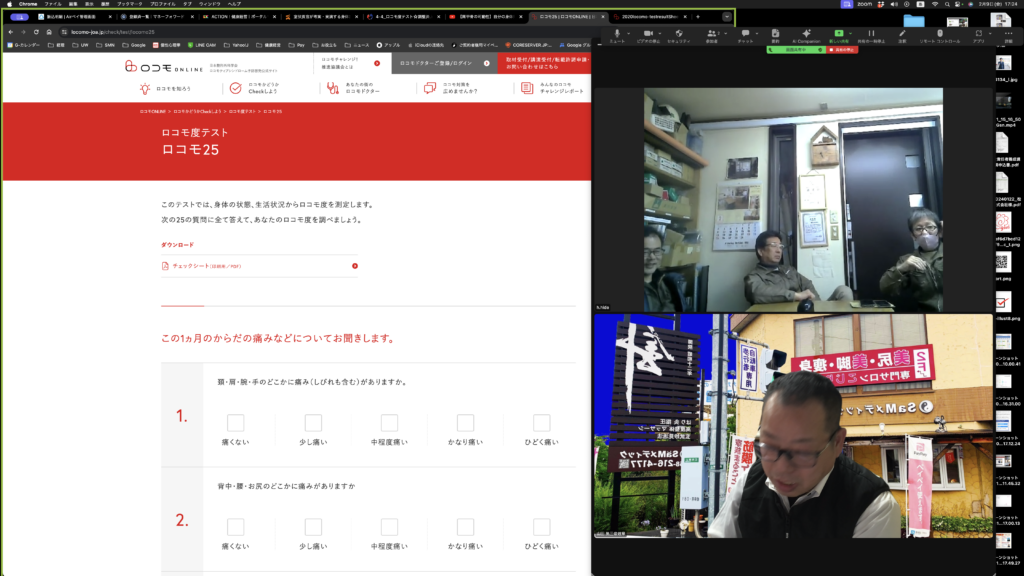Open the Yahoo!J bookmarks folder
This screenshot has width=1024, height=576.
click(236, 45)
